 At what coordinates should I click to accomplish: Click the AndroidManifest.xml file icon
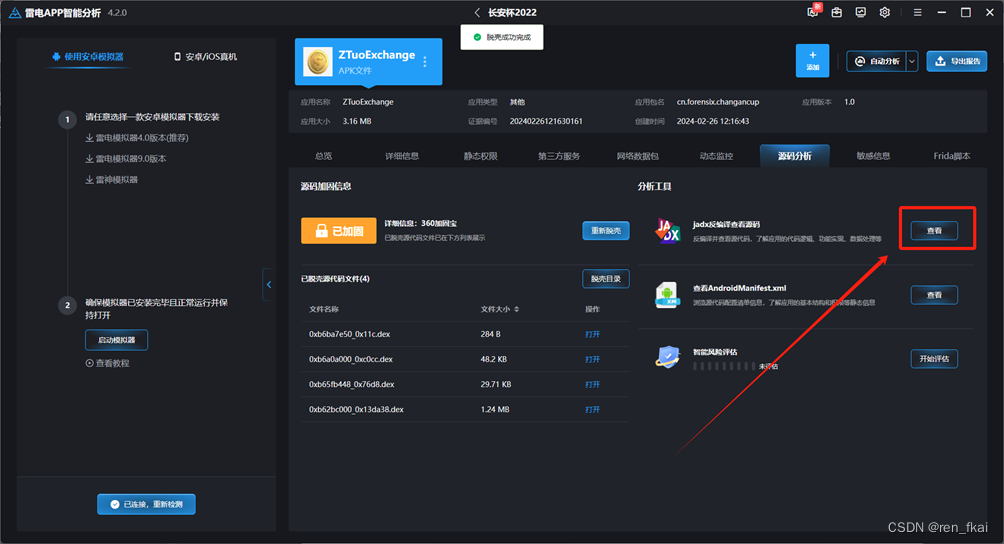click(x=667, y=295)
